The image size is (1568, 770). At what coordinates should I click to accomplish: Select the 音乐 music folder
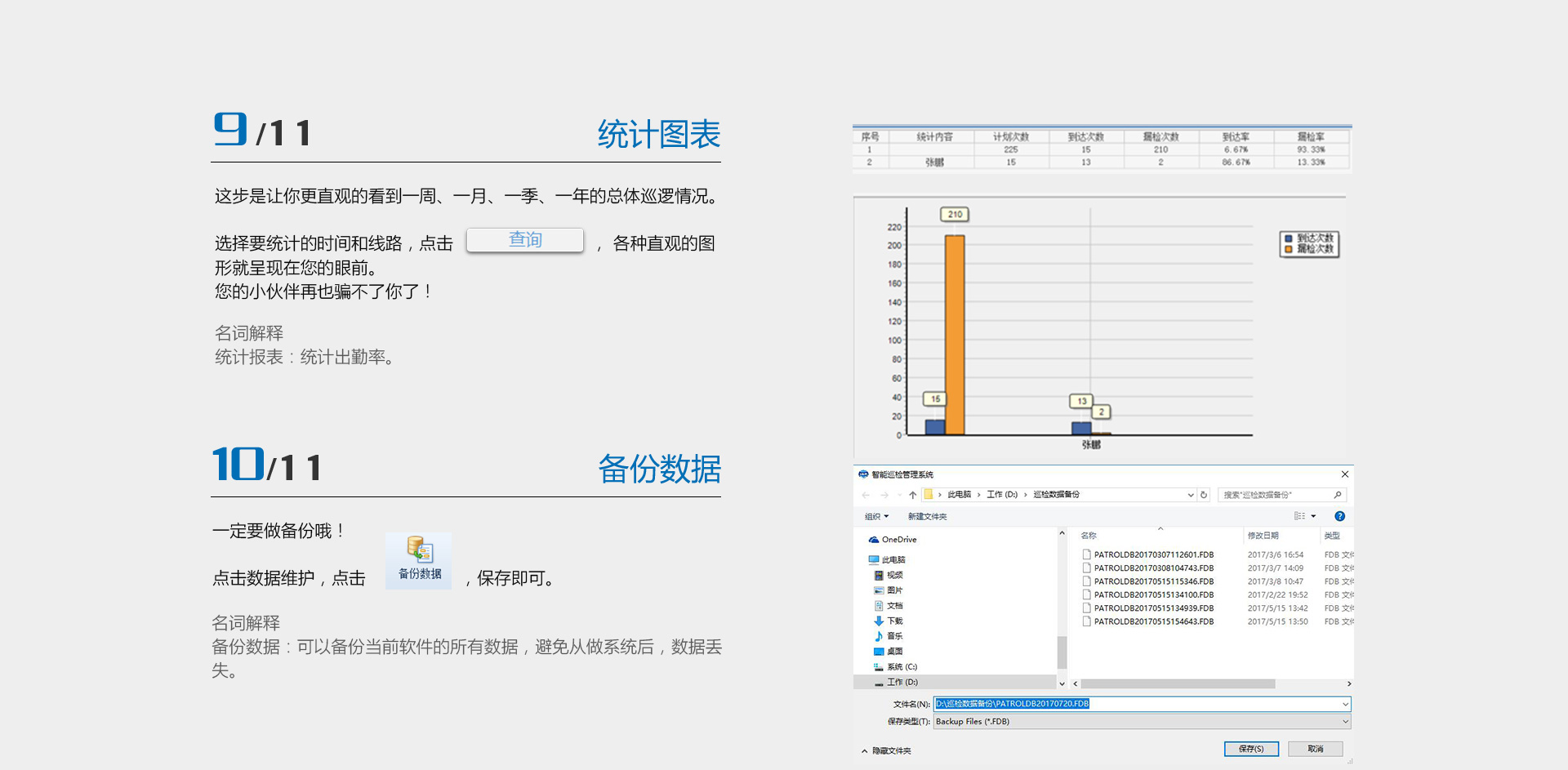(x=894, y=636)
